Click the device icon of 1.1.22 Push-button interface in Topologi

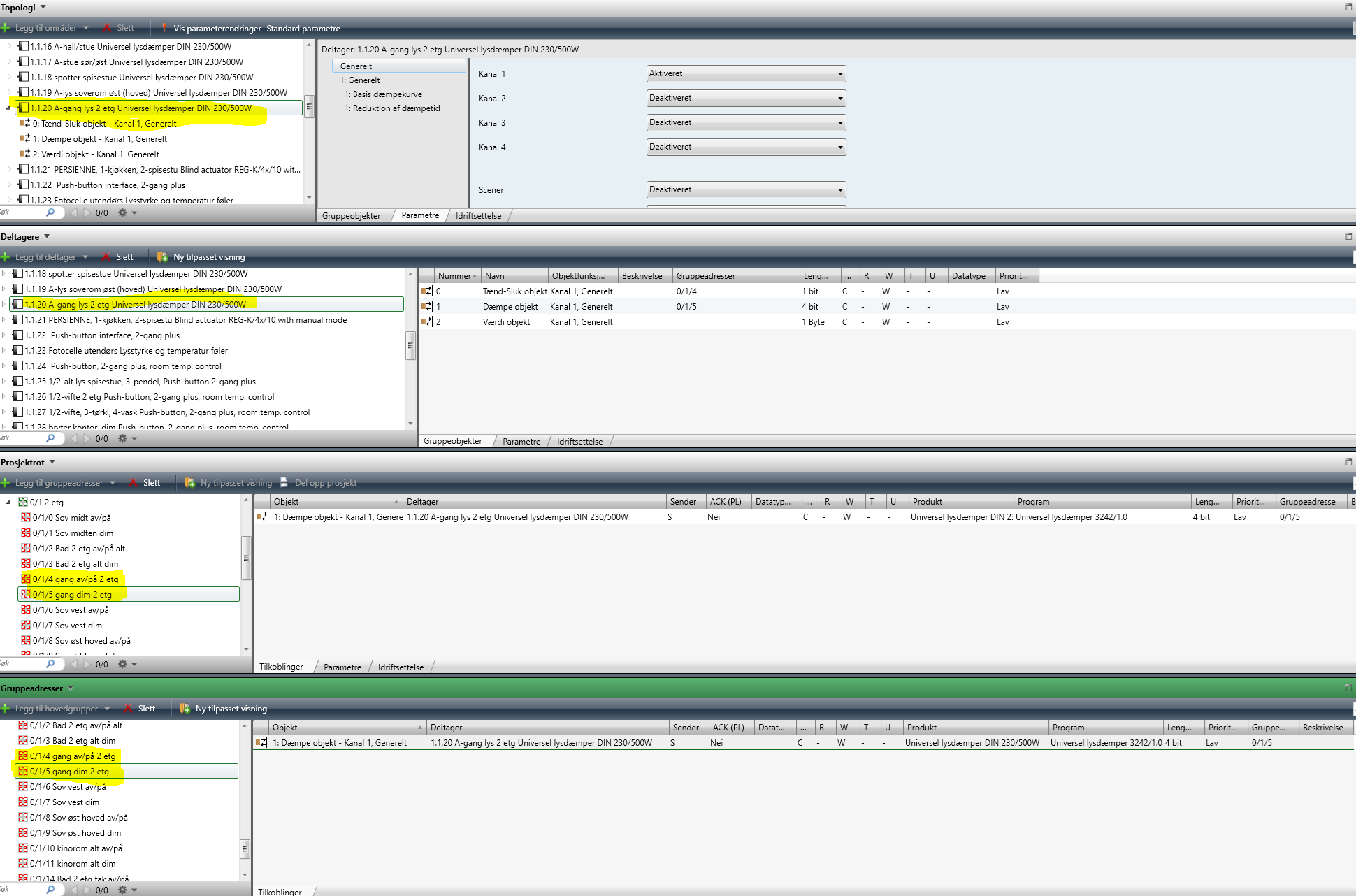(24, 185)
